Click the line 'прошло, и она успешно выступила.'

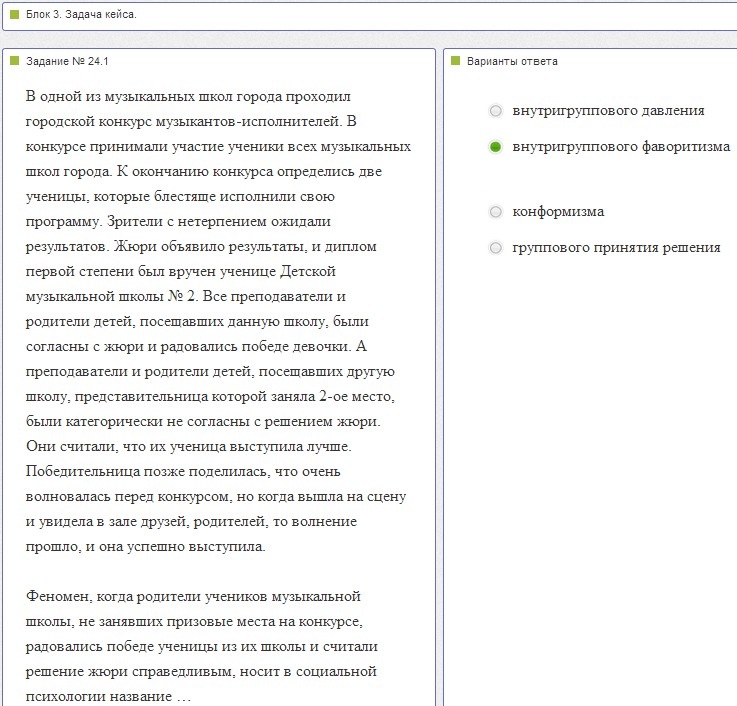[x=146, y=547]
